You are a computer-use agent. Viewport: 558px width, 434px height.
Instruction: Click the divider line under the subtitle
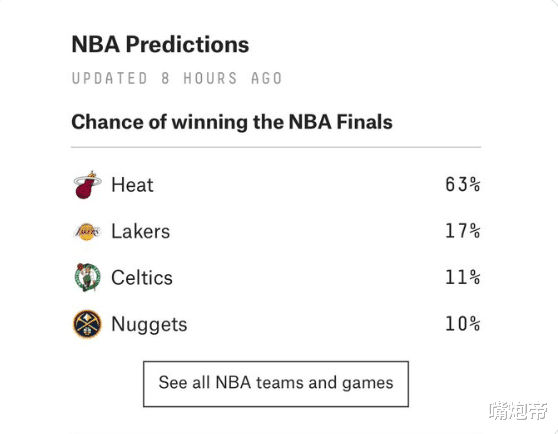276,147
